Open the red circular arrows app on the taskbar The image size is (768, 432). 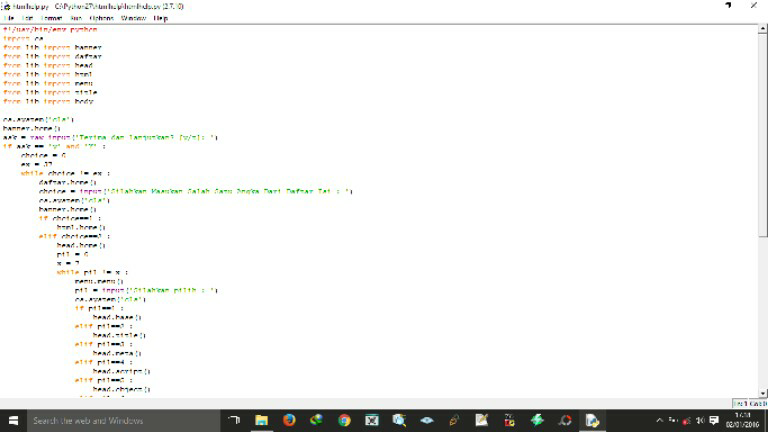[x=565, y=421]
